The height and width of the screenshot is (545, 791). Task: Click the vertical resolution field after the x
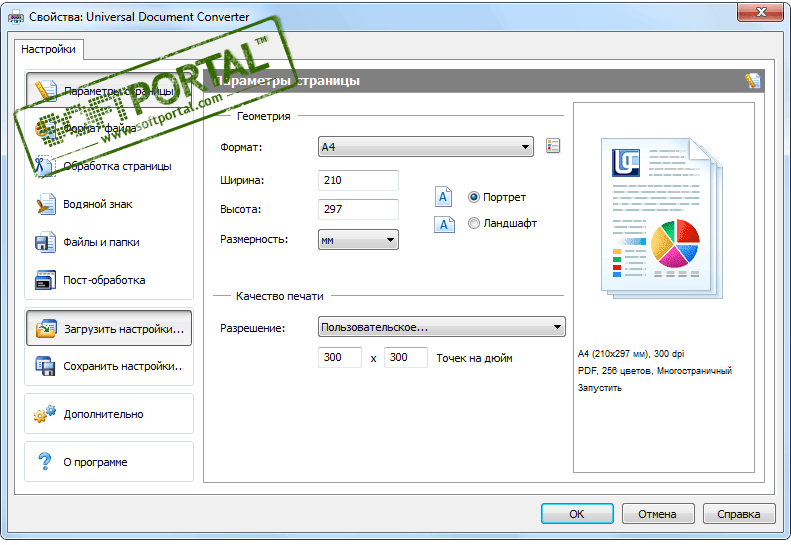406,357
